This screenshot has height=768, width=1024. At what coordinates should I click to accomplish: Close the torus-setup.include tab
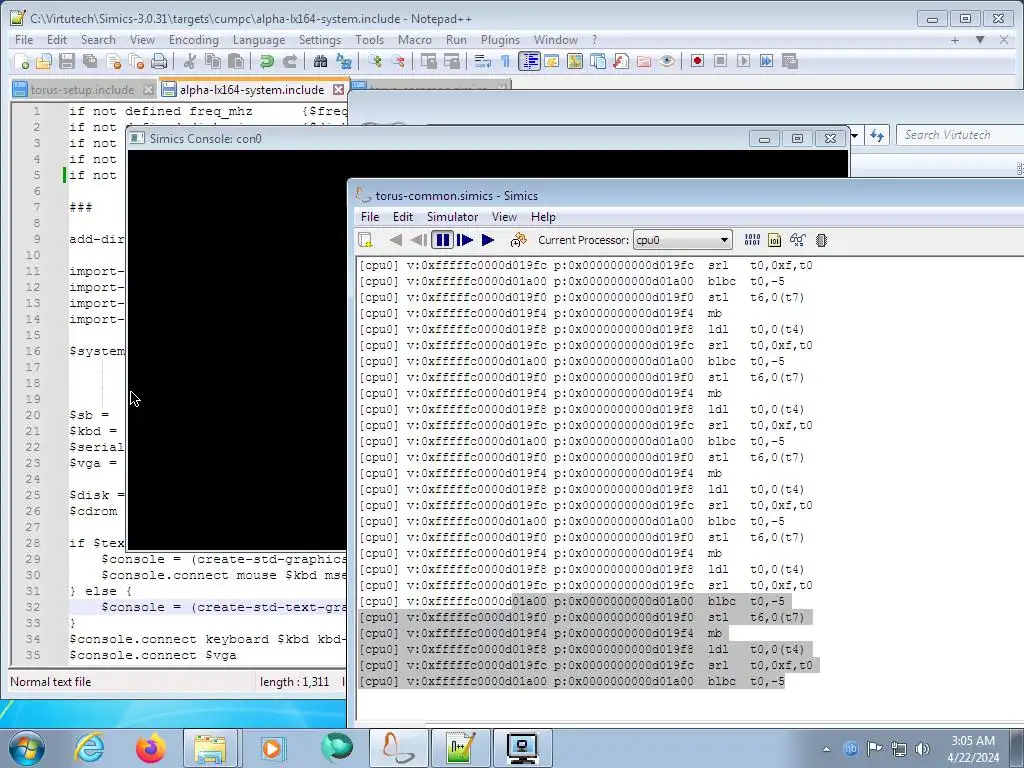tap(148, 89)
